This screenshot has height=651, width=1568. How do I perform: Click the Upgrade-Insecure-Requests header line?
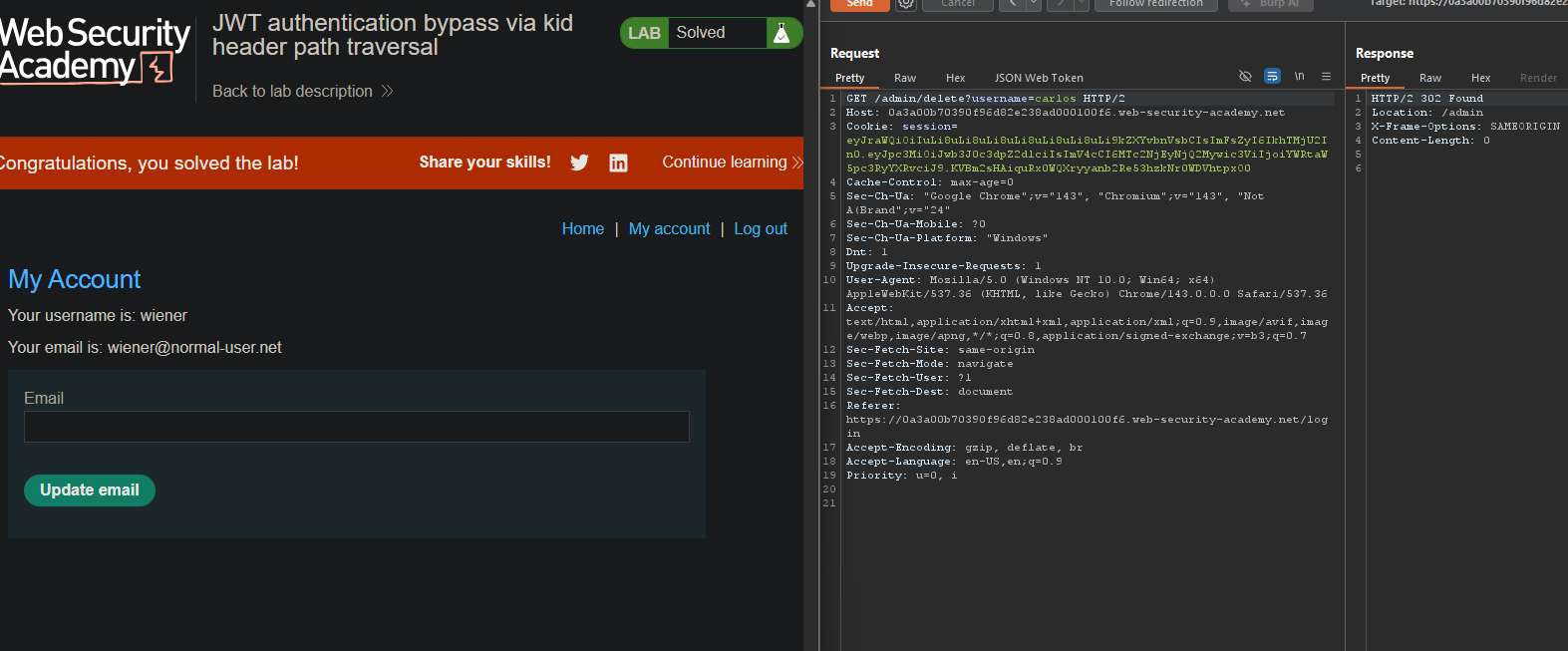click(x=944, y=266)
